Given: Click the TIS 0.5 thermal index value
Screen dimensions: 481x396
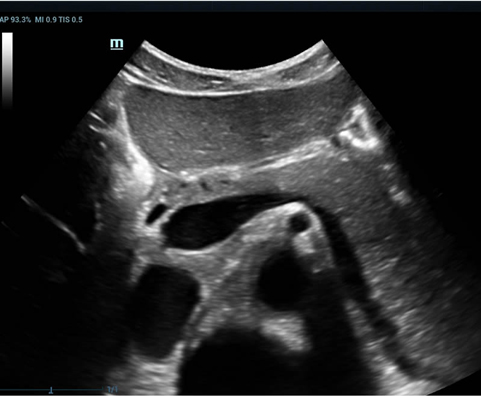Looking at the screenshot, I should click(71, 20).
